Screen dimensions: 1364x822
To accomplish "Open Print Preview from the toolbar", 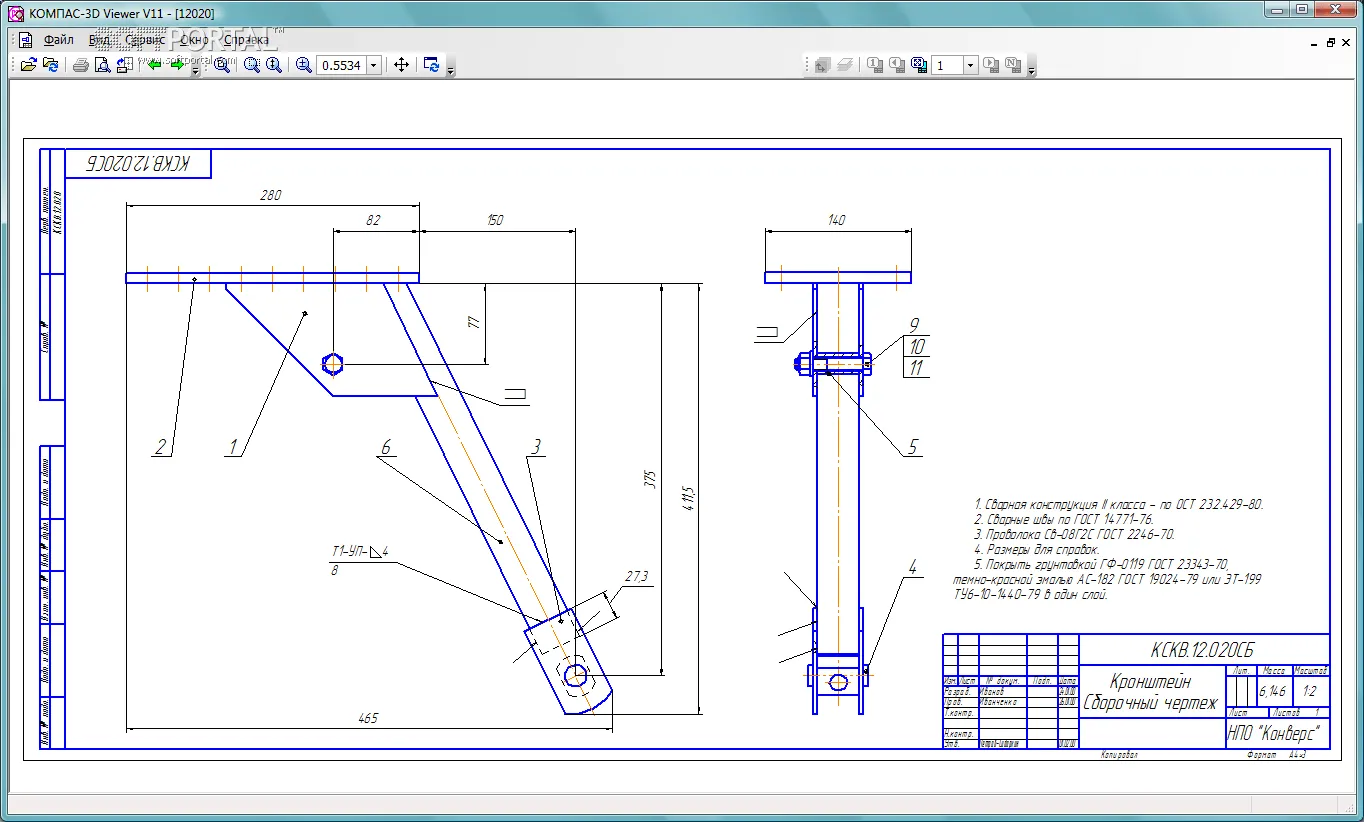I will click(x=102, y=65).
